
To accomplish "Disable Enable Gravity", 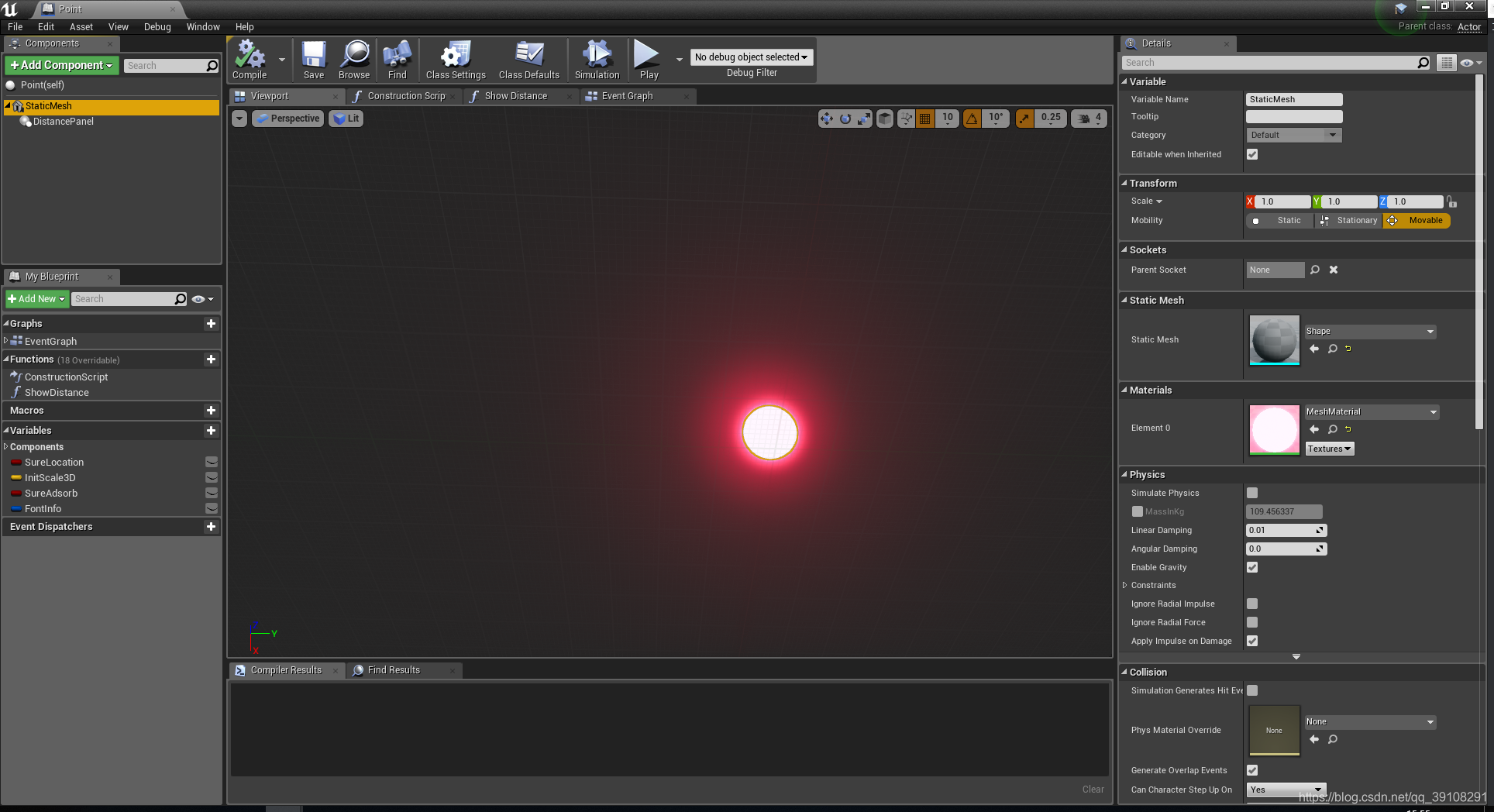I will [x=1252, y=567].
